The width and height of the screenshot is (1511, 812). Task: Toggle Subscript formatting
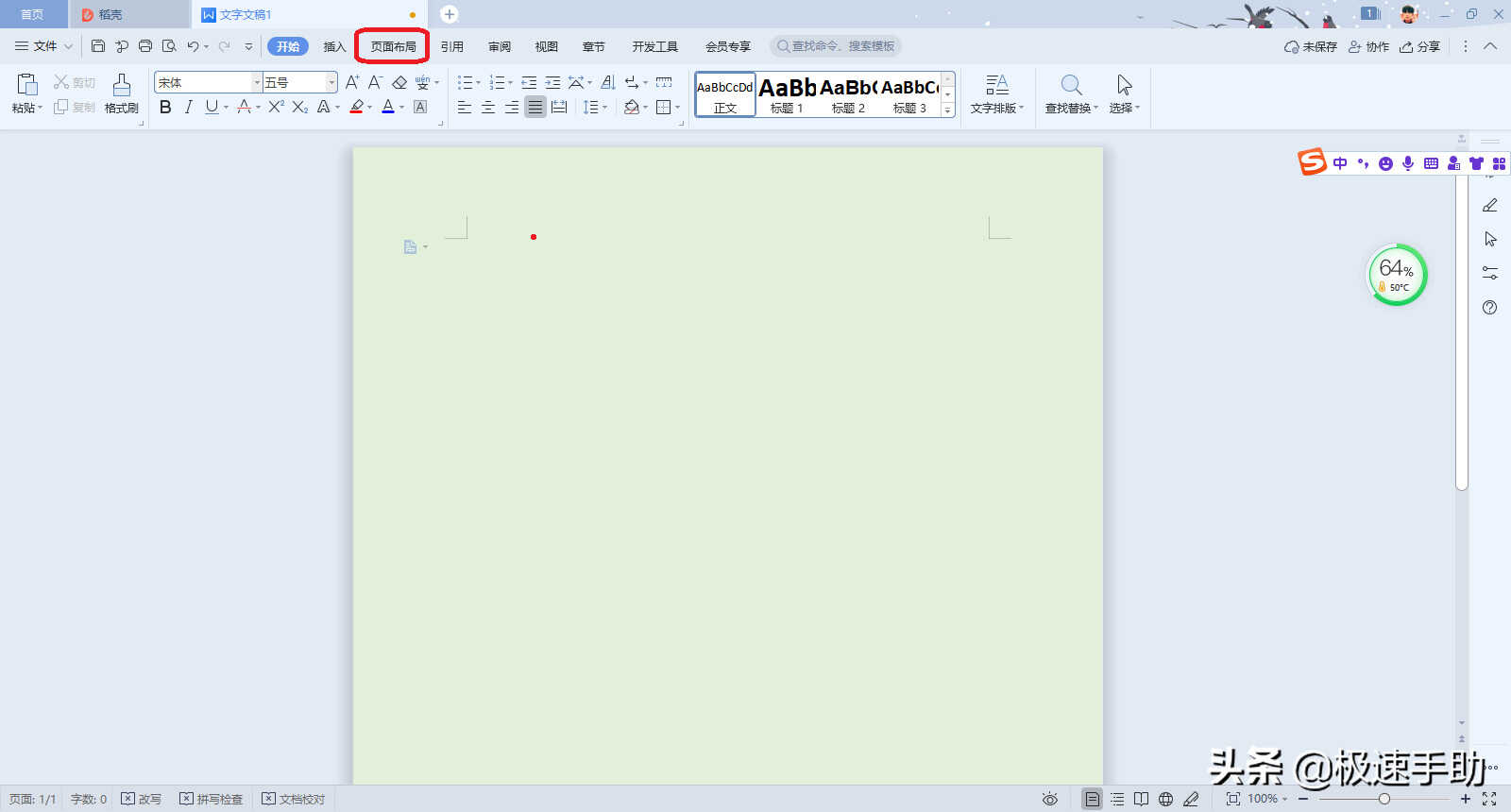299,107
